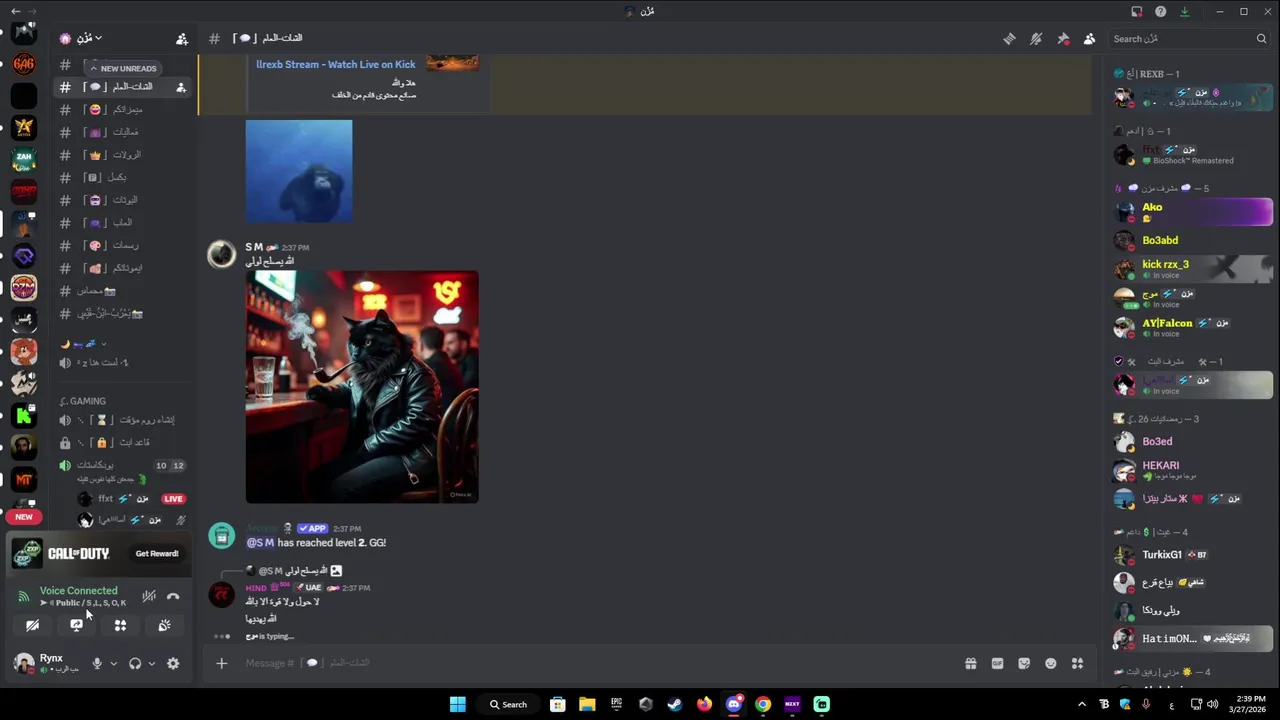This screenshot has width=1280, height=720.
Task: Click Get Reward! on Call of Duty banner
Action: coord(157,553)
